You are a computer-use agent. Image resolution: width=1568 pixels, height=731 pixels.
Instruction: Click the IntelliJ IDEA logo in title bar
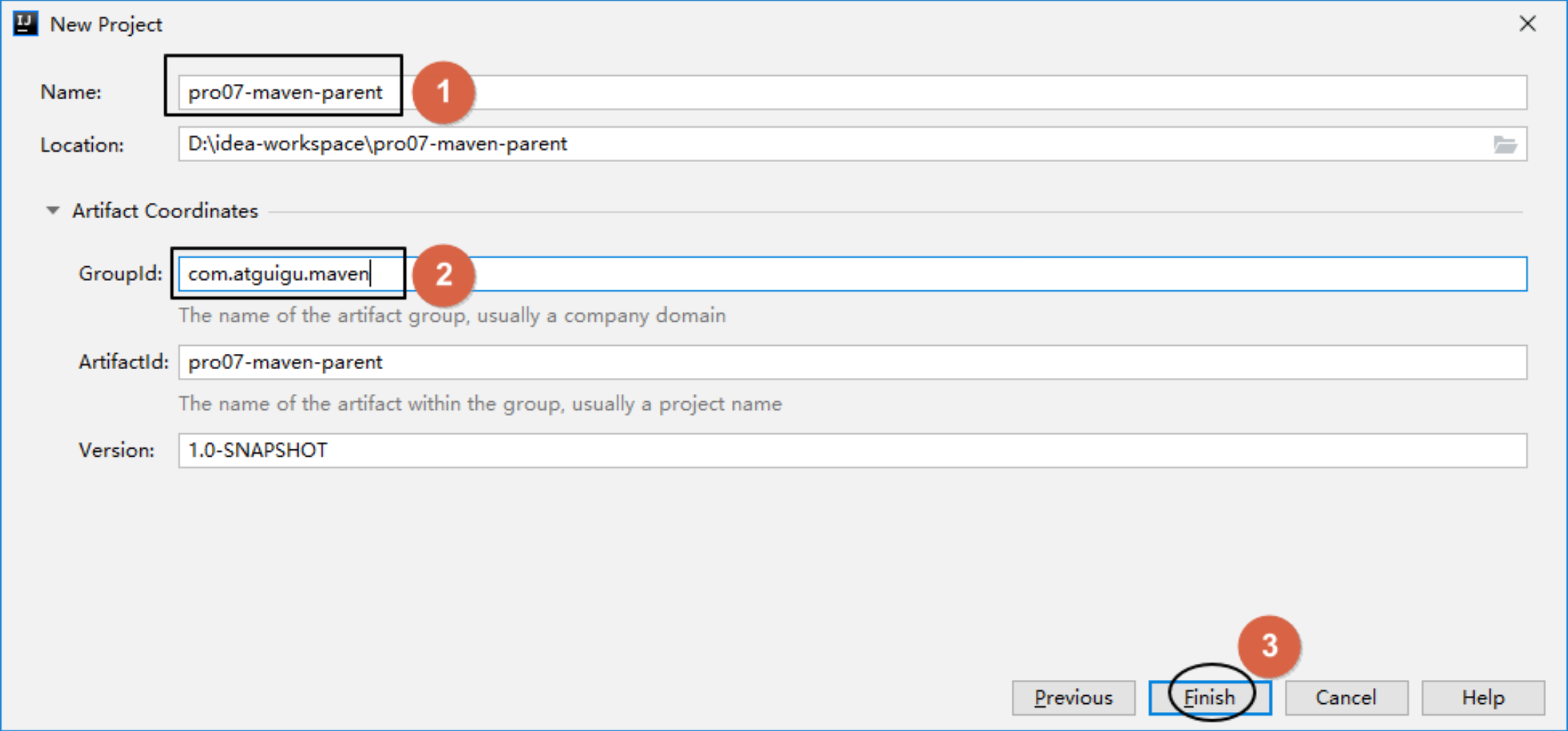click(x=25, y=24)
